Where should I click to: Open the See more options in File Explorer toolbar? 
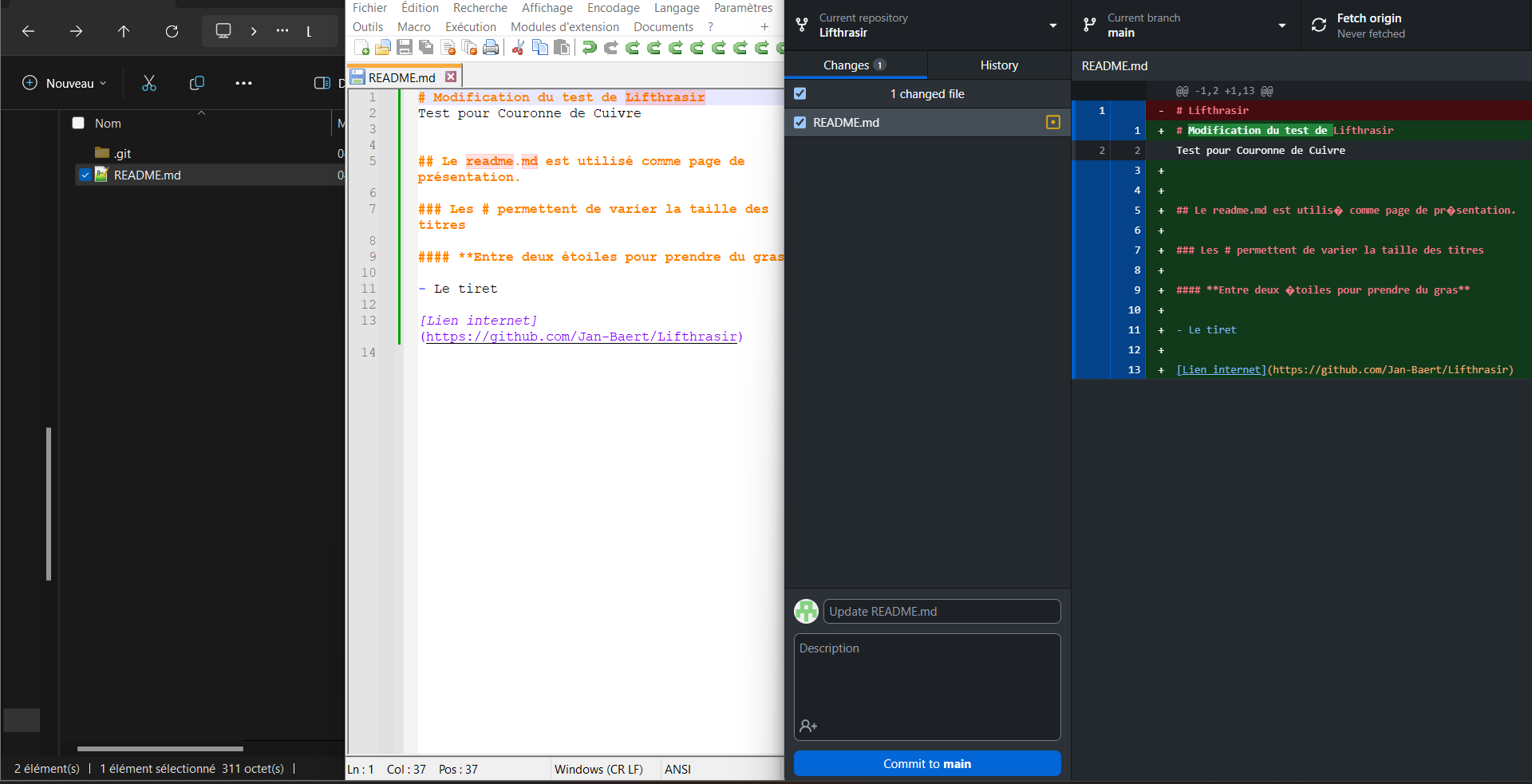(x=244, y=83)
